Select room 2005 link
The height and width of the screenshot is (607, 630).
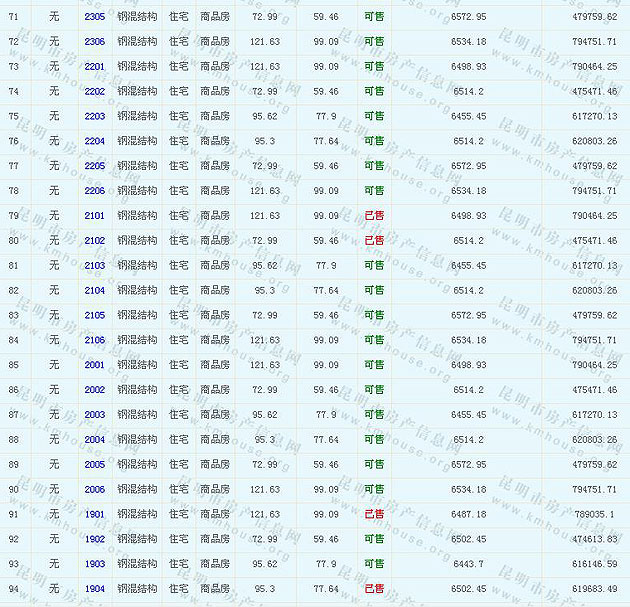pos(94,464)
